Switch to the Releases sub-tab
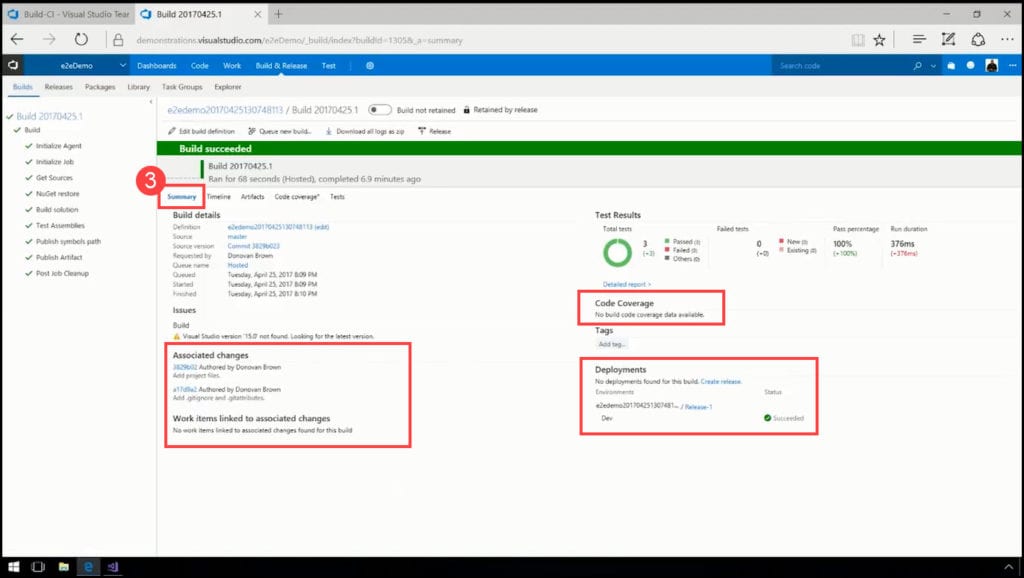The height and width of the screenshot is (578, 1024). tap(59, 87)
